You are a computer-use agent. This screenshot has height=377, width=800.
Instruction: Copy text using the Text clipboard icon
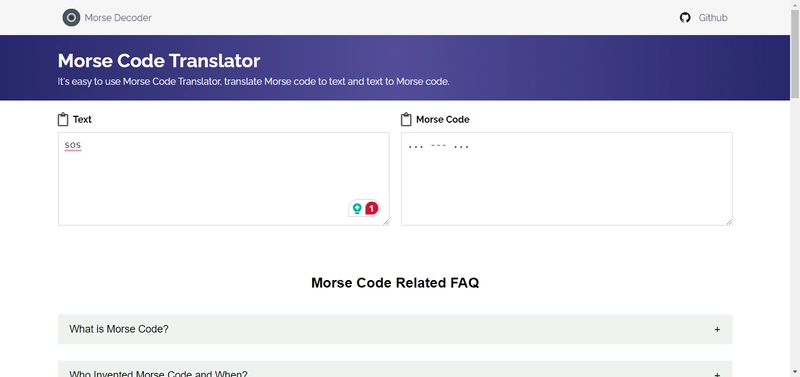(x=63, y=119)
